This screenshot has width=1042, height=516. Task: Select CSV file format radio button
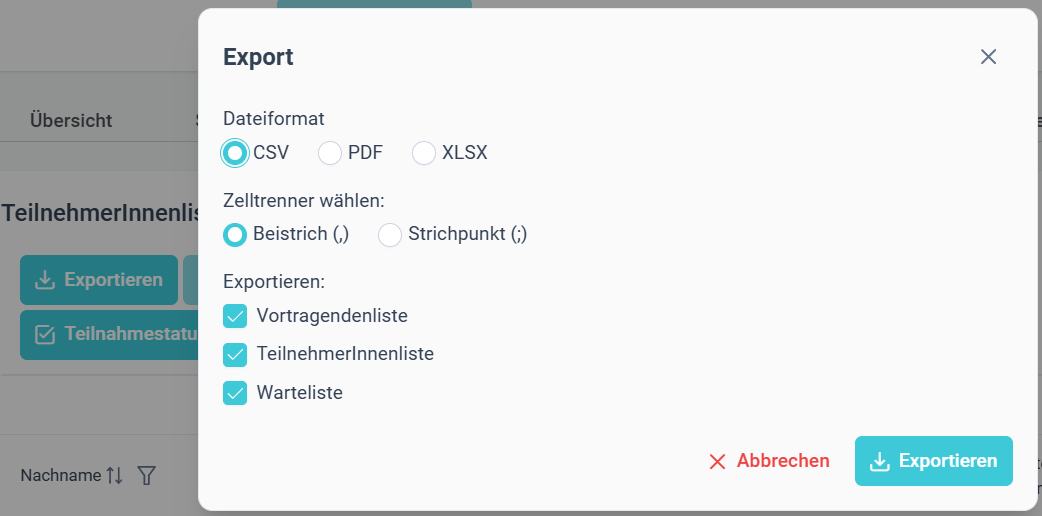235,153
